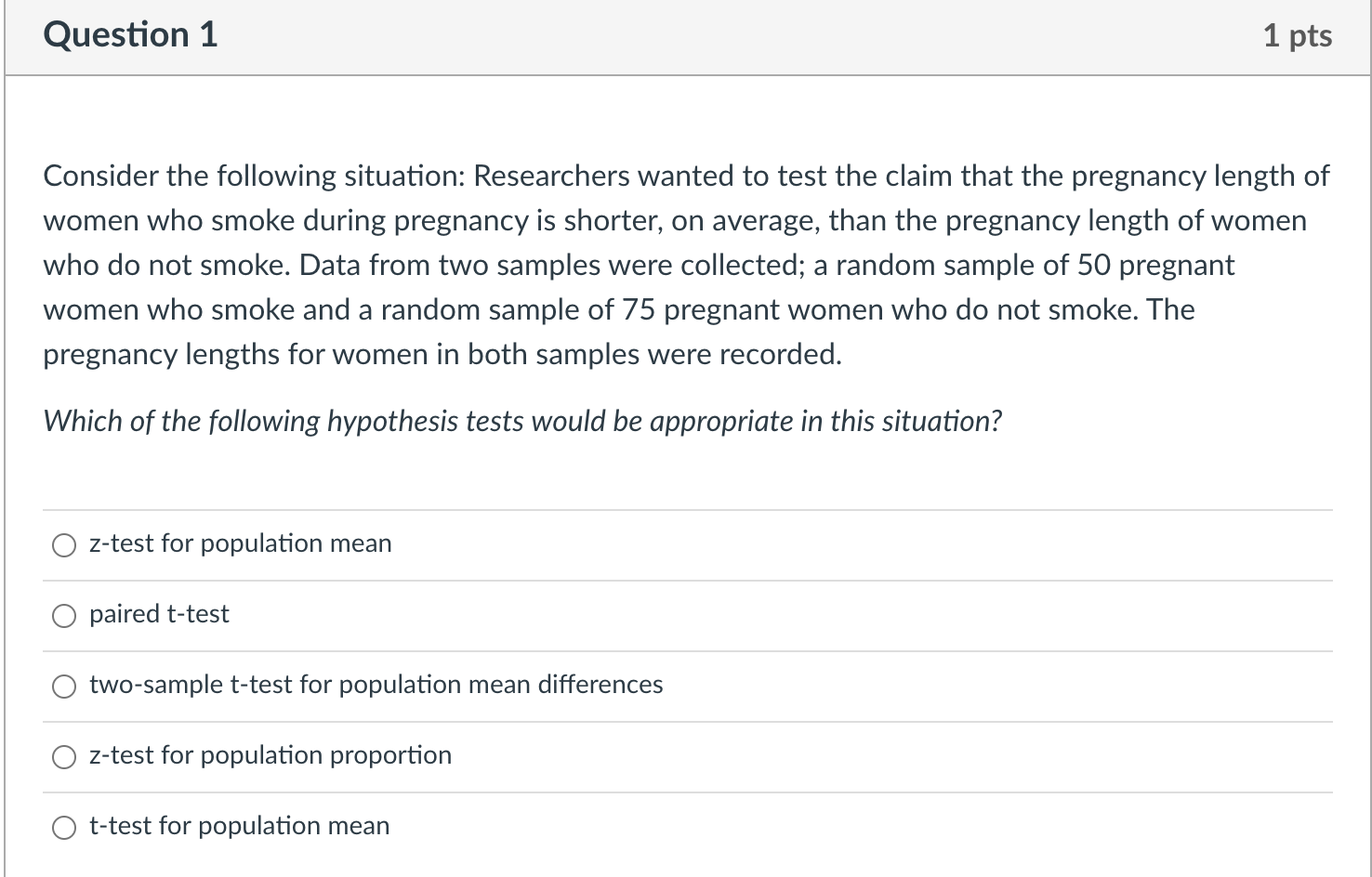Click the 'Question 1' heading
Viewport: 1372px width, 877px height.
(x=130, y=35)
